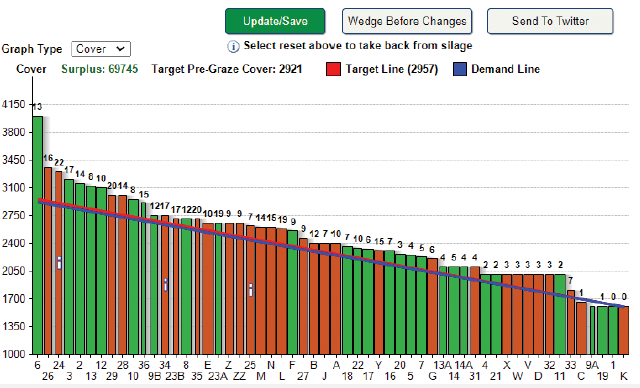Select the orange bar for paddock N
Screen dimensions: 640x388
click(x=271, y=290)
